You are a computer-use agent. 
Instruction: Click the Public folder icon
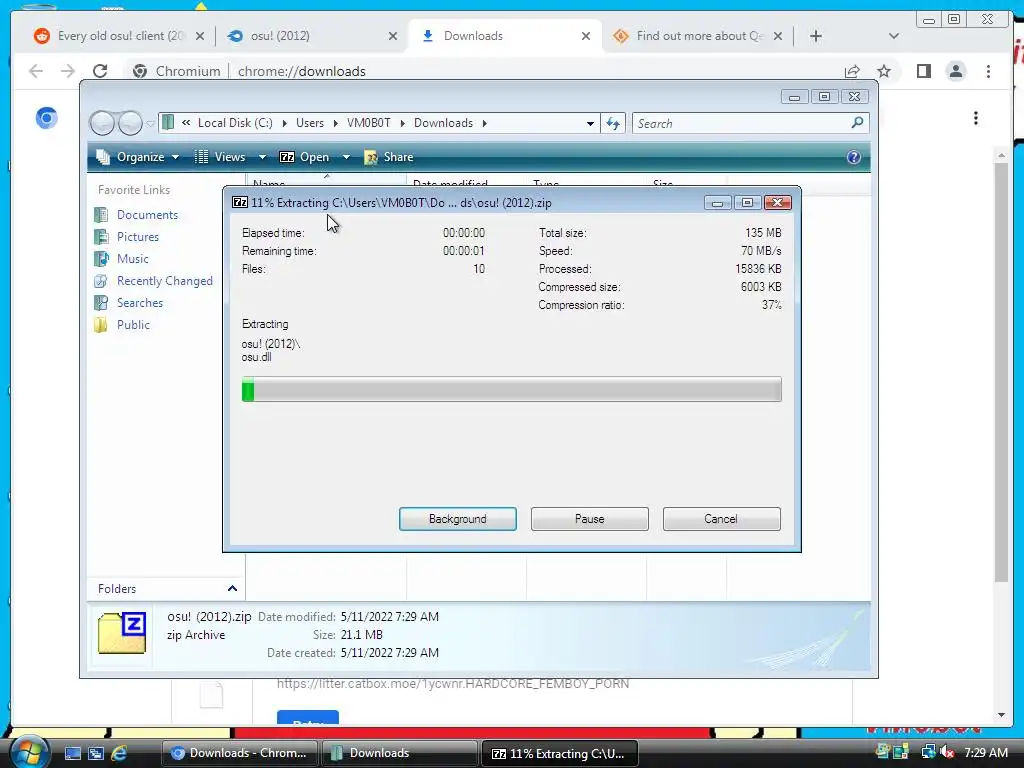click(x=101, y=325)
